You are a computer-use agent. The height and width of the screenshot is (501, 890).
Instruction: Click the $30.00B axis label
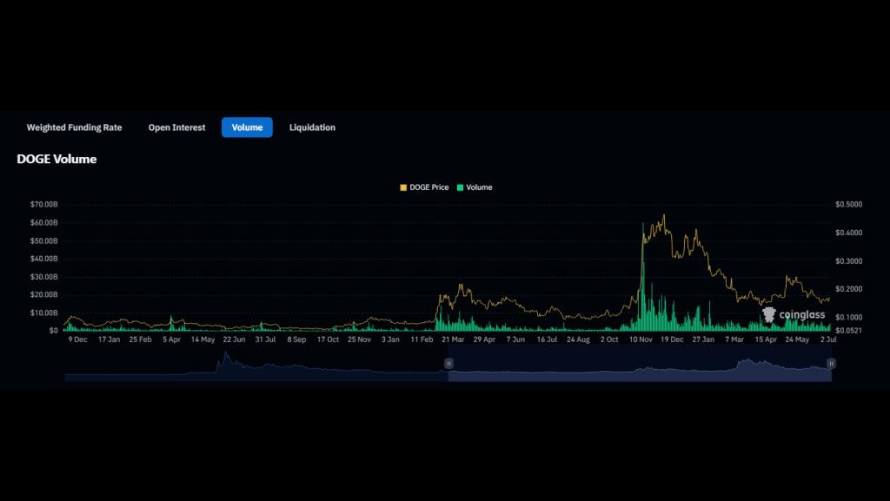44,277
